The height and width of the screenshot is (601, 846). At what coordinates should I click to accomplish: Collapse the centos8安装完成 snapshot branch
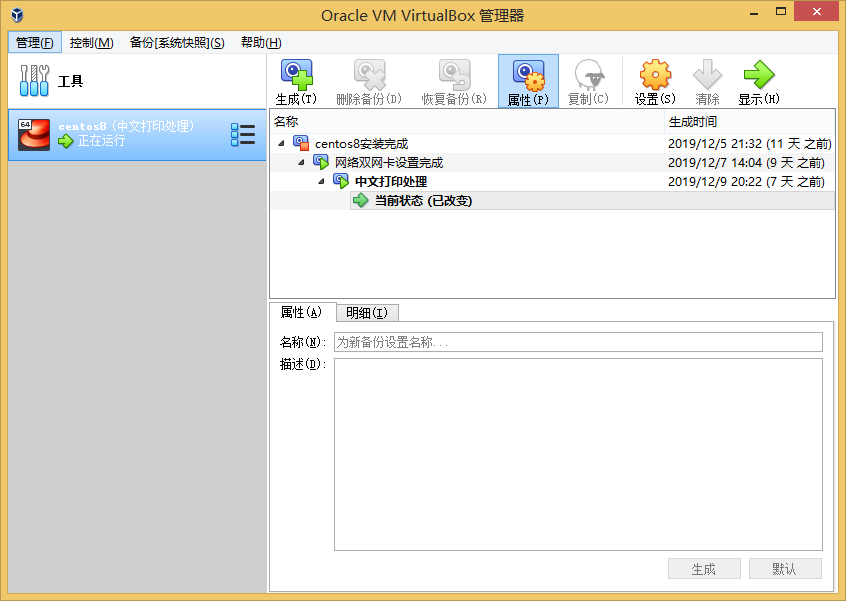(281, 143)
